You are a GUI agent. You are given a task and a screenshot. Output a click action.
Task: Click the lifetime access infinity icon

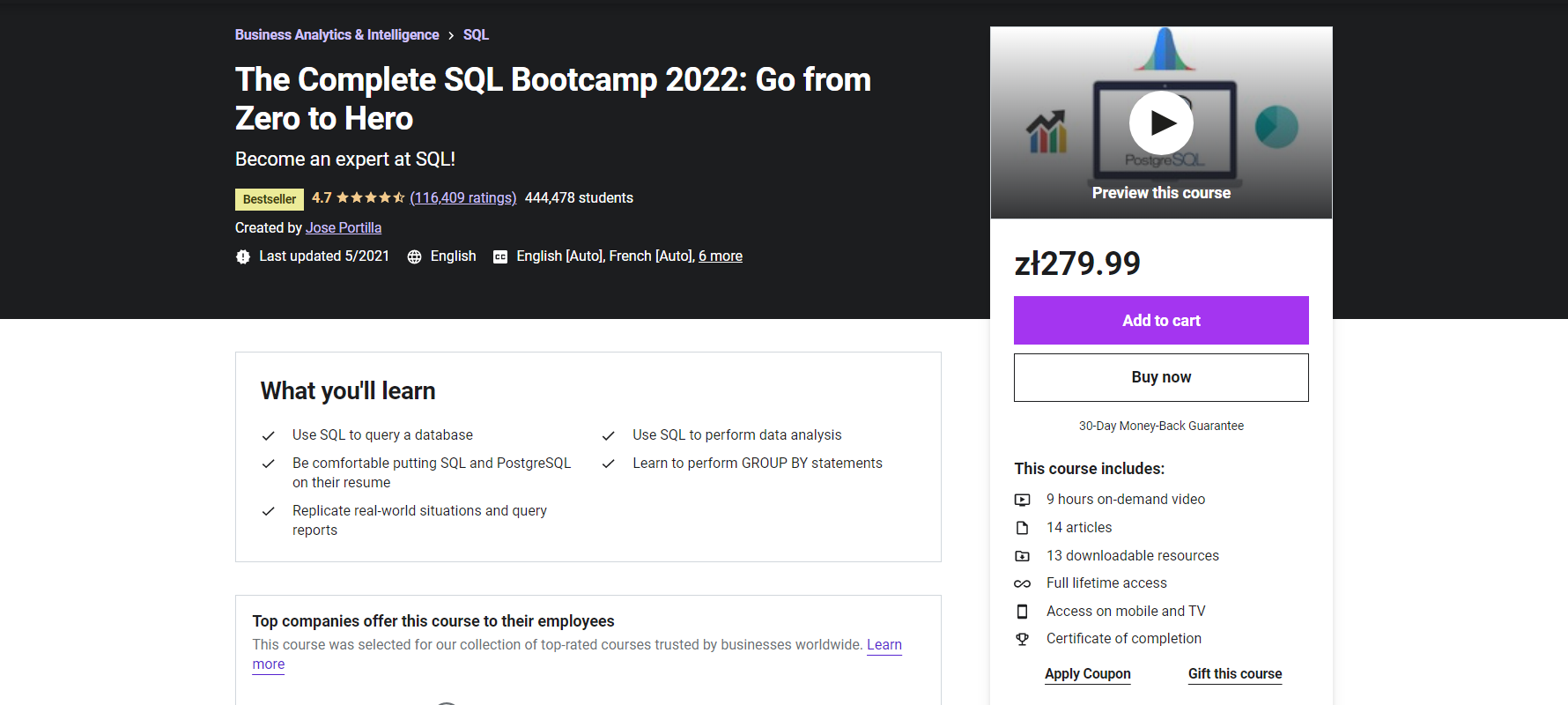1022,583
